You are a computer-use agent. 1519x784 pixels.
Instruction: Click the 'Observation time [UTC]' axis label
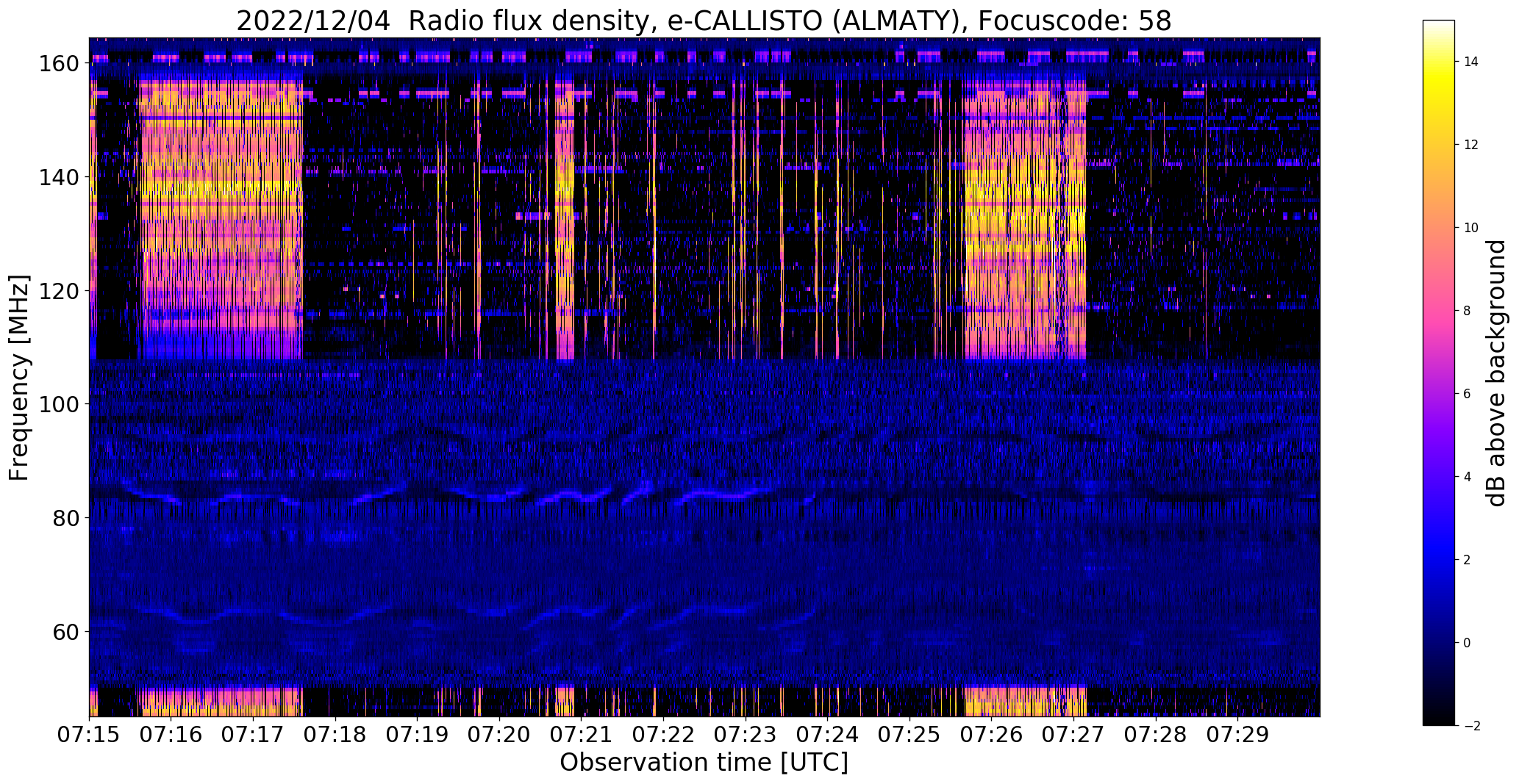point(704,762)
